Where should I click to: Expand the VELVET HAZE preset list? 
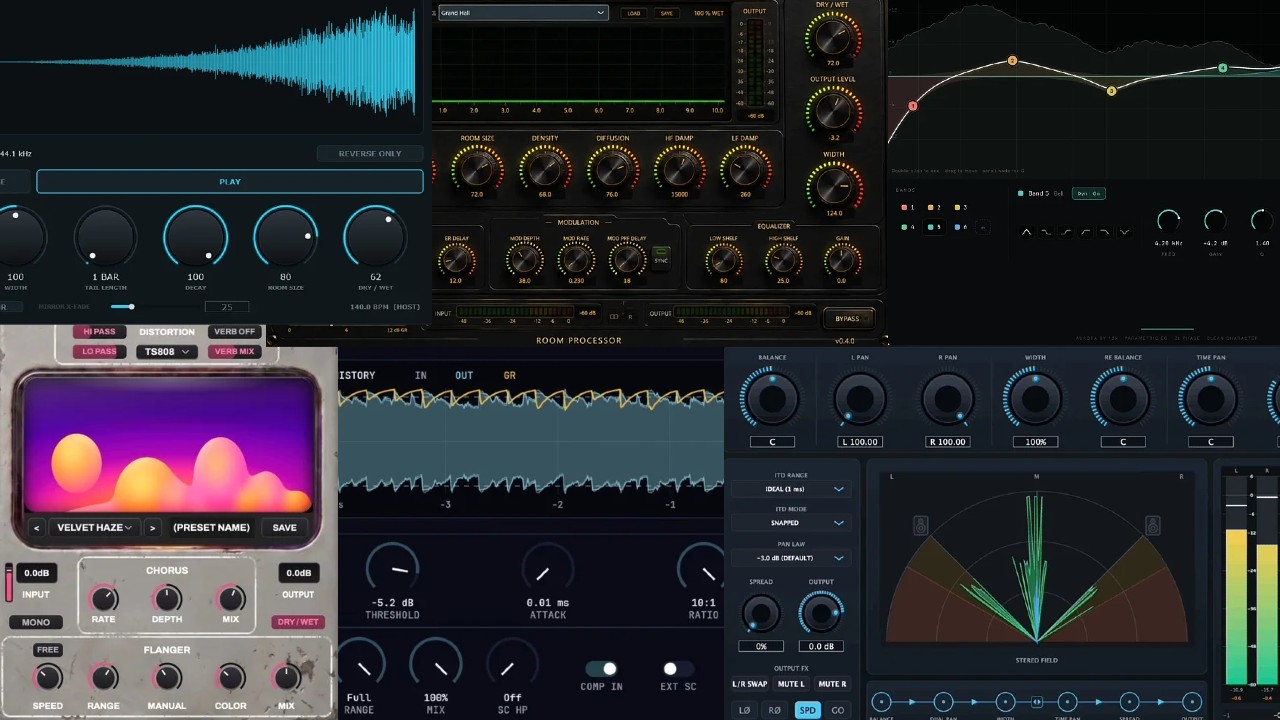click(94, 528)
